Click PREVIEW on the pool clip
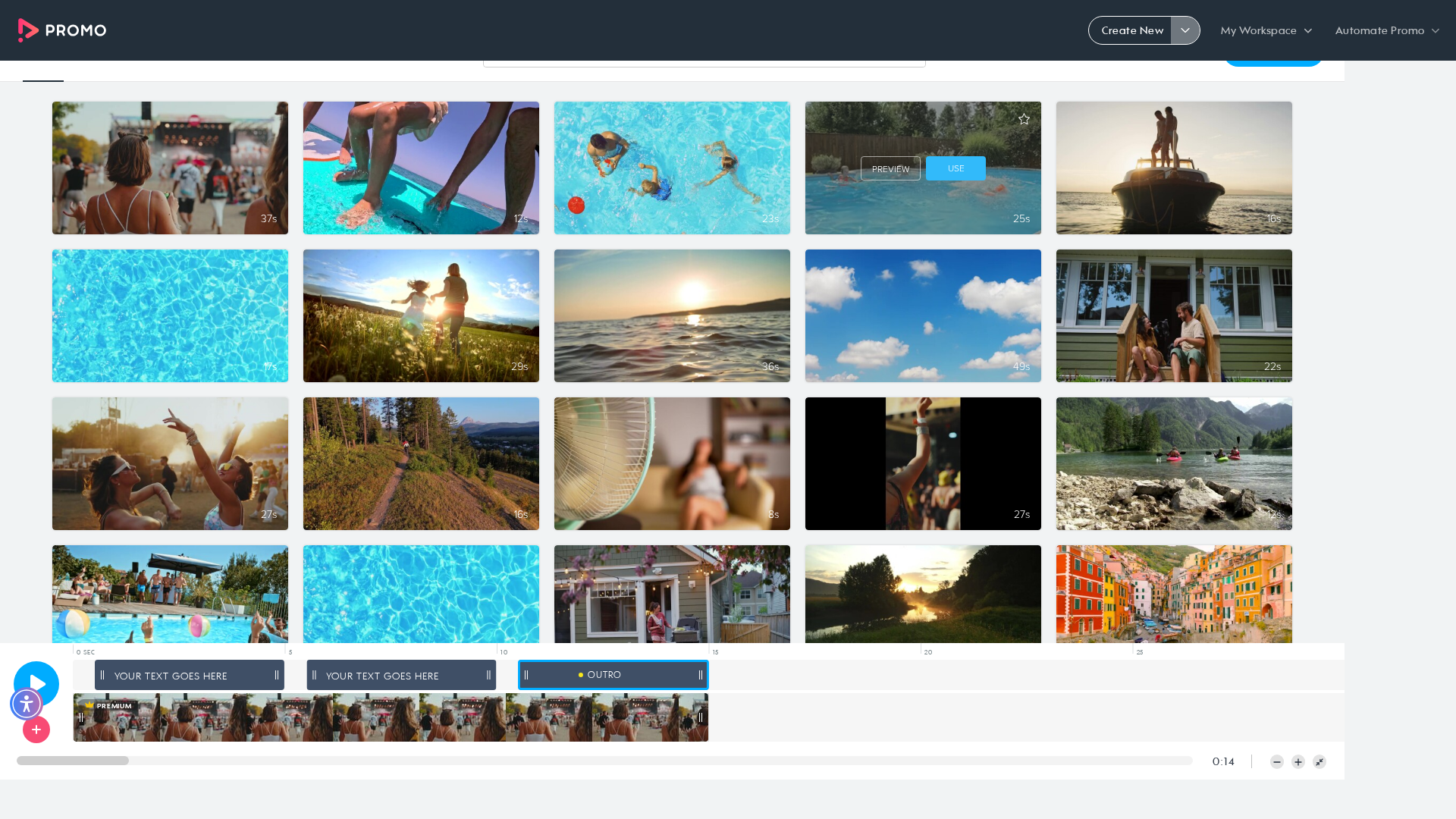Image resolution: width=1456 pixels, height=819 pixels. click(890, 168)
